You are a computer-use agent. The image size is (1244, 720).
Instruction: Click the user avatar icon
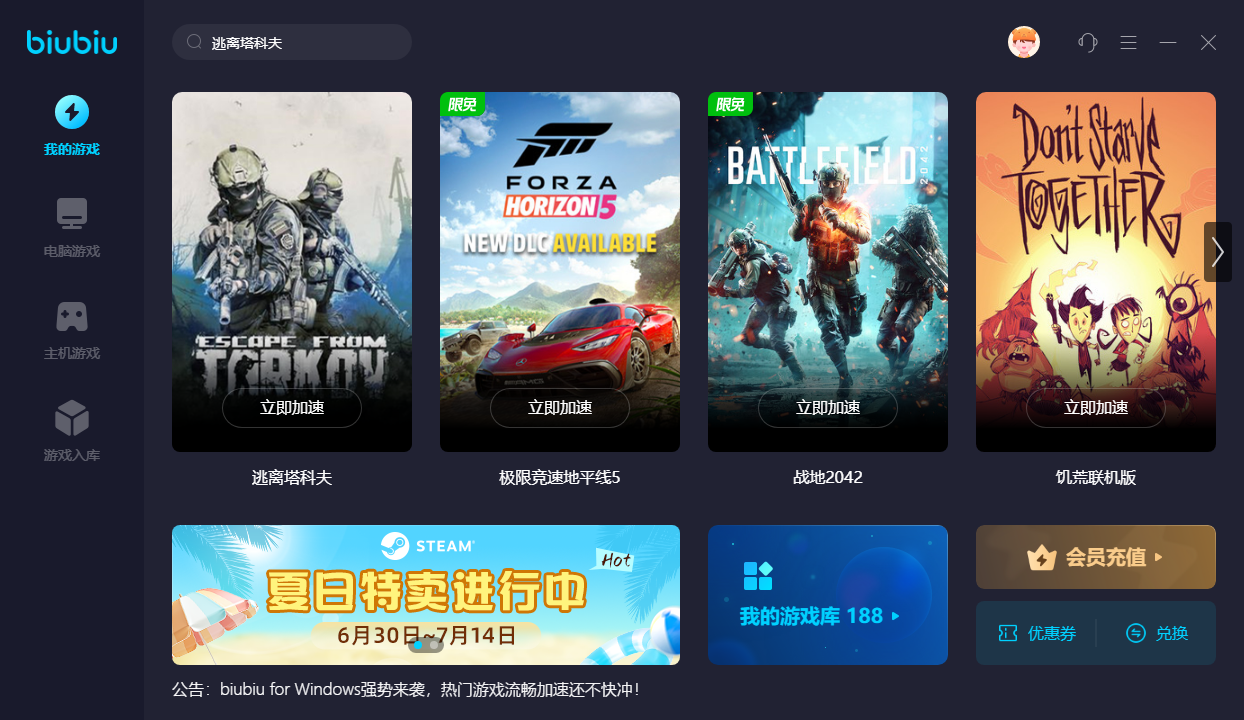pyautogui.click(x=1024, y=42)
